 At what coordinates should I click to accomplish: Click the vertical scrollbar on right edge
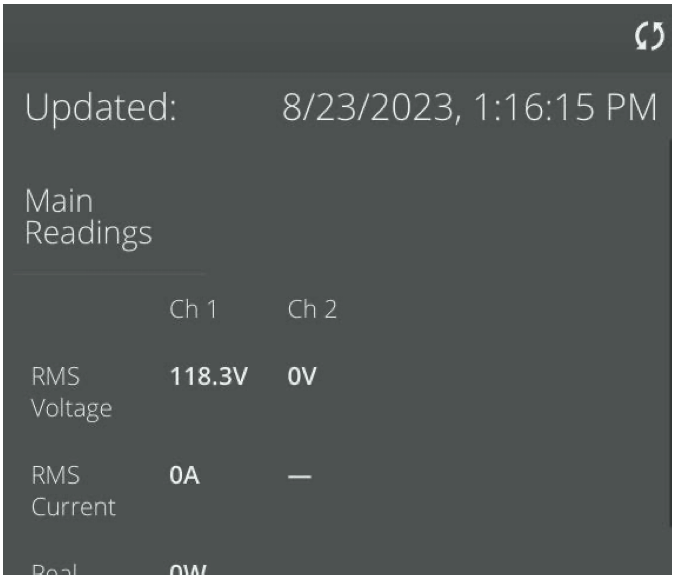click(672, 330)
